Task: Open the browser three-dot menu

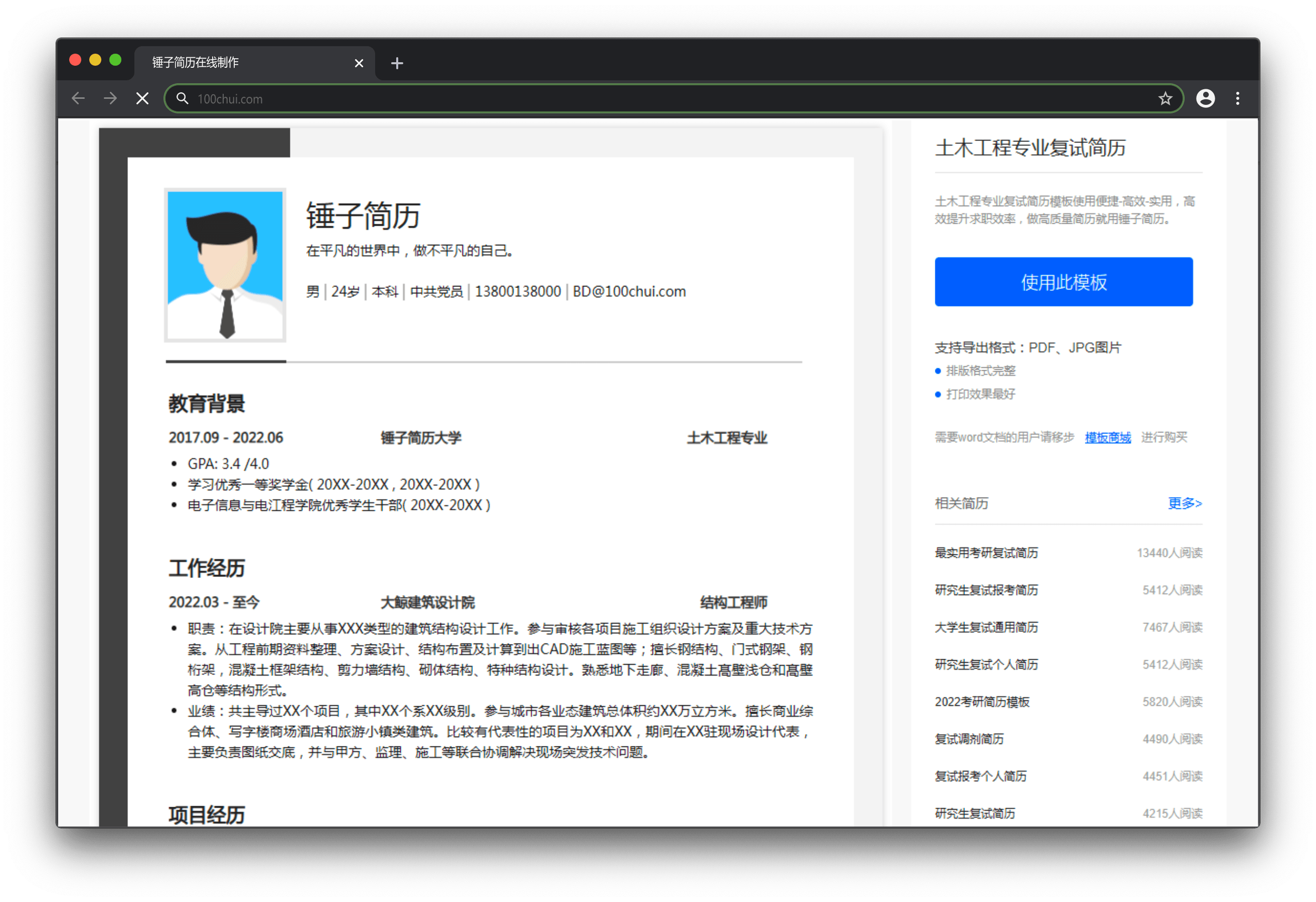Action: pyautogui.click(x=1237, y=99)
